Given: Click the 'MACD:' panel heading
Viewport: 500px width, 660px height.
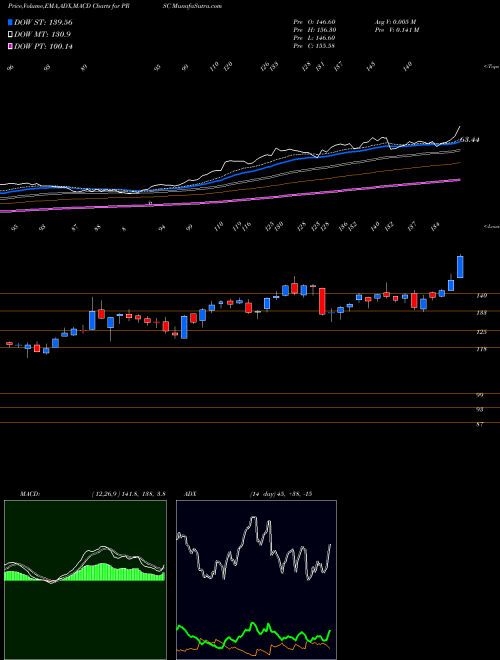Looking at the screenshot, I should (30, 494).
